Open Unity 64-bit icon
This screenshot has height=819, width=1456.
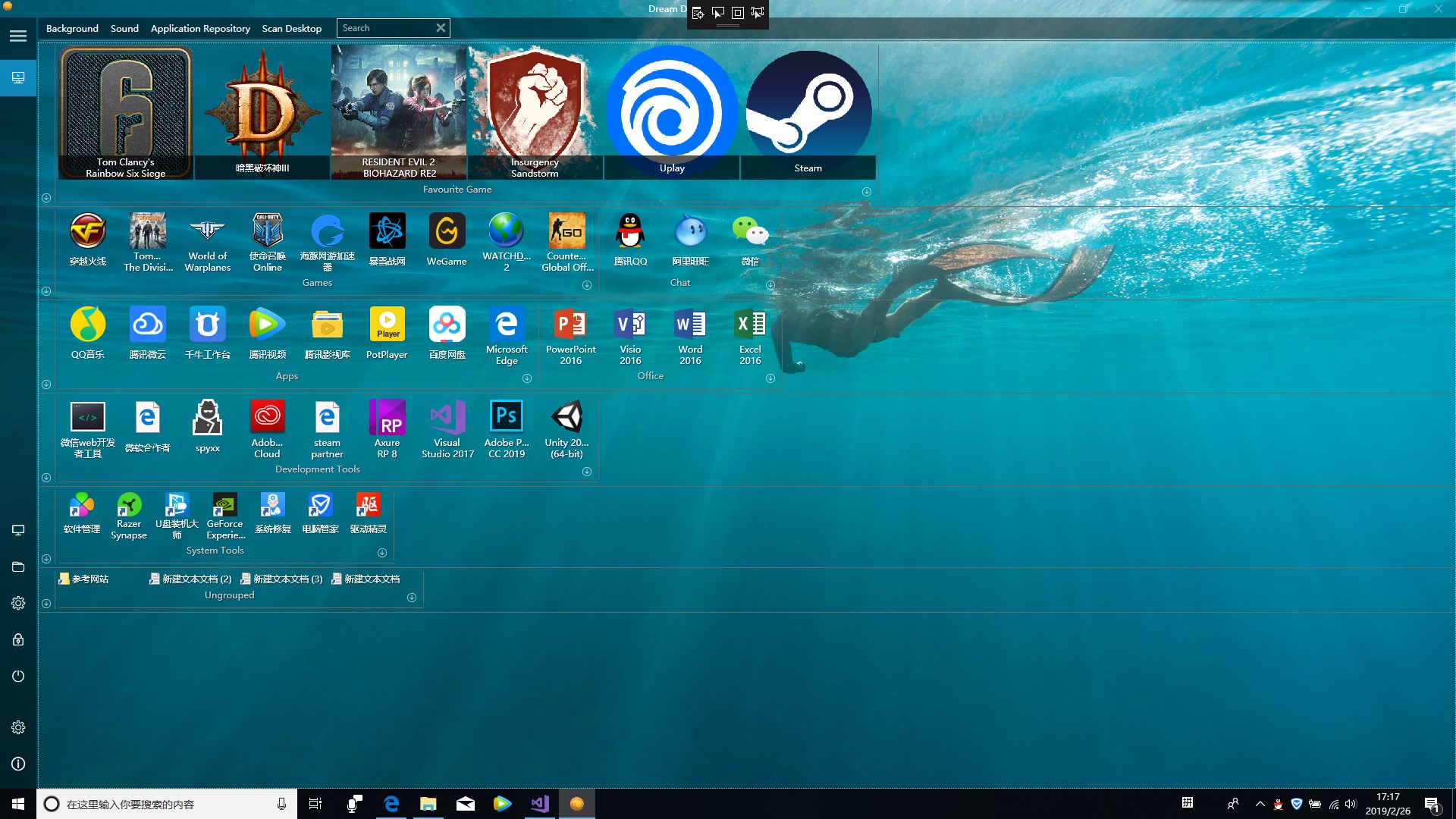click(566, 429)
